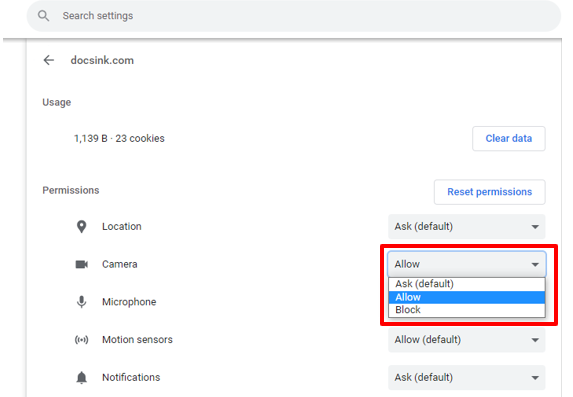Image resolution: width=573 pixels, height=397 pixels.
Task: Choose Allow in Camera option list
Action: [467, 297]
